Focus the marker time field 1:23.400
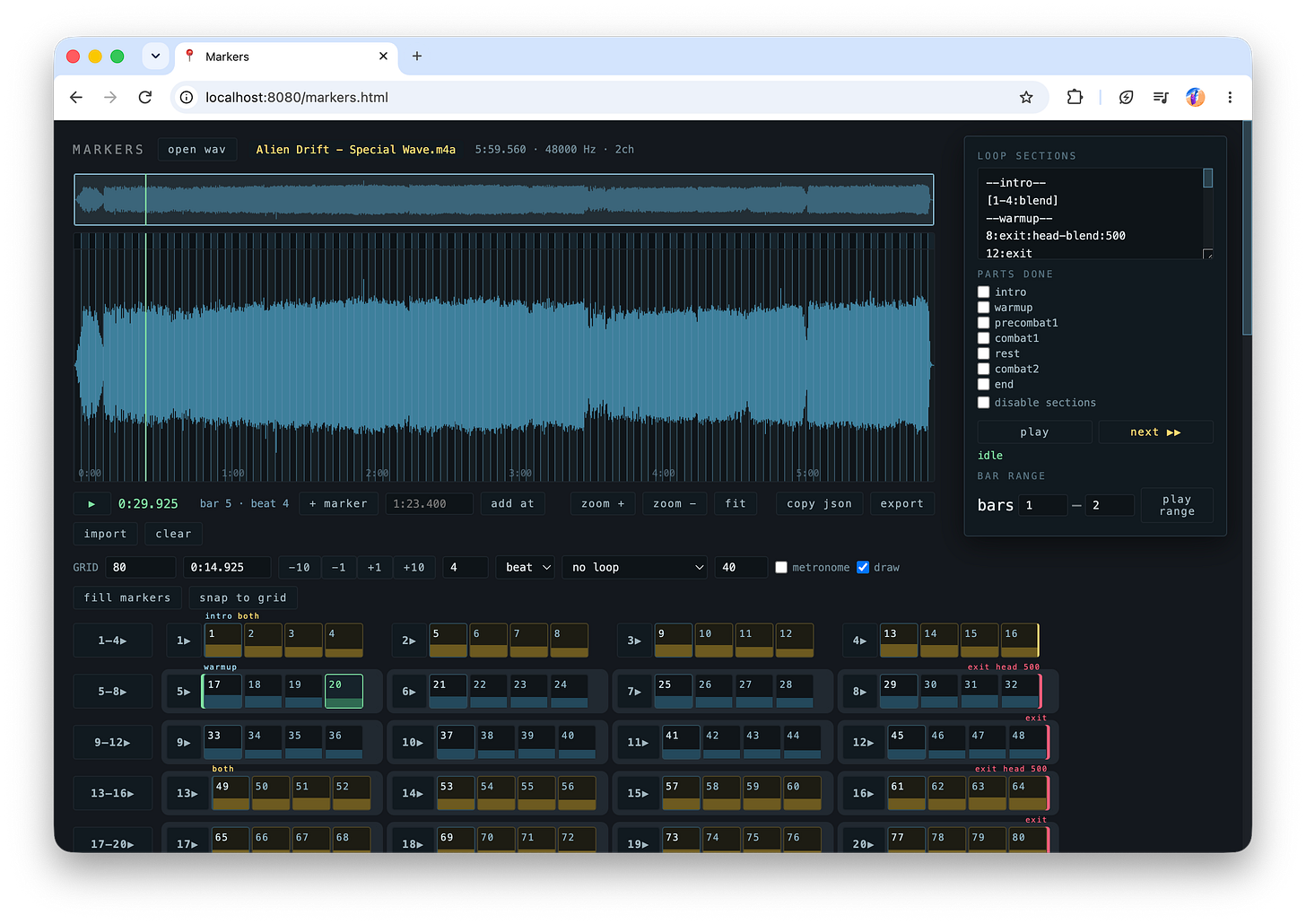This screenshot has width=1306, height=924. (429, 504)
